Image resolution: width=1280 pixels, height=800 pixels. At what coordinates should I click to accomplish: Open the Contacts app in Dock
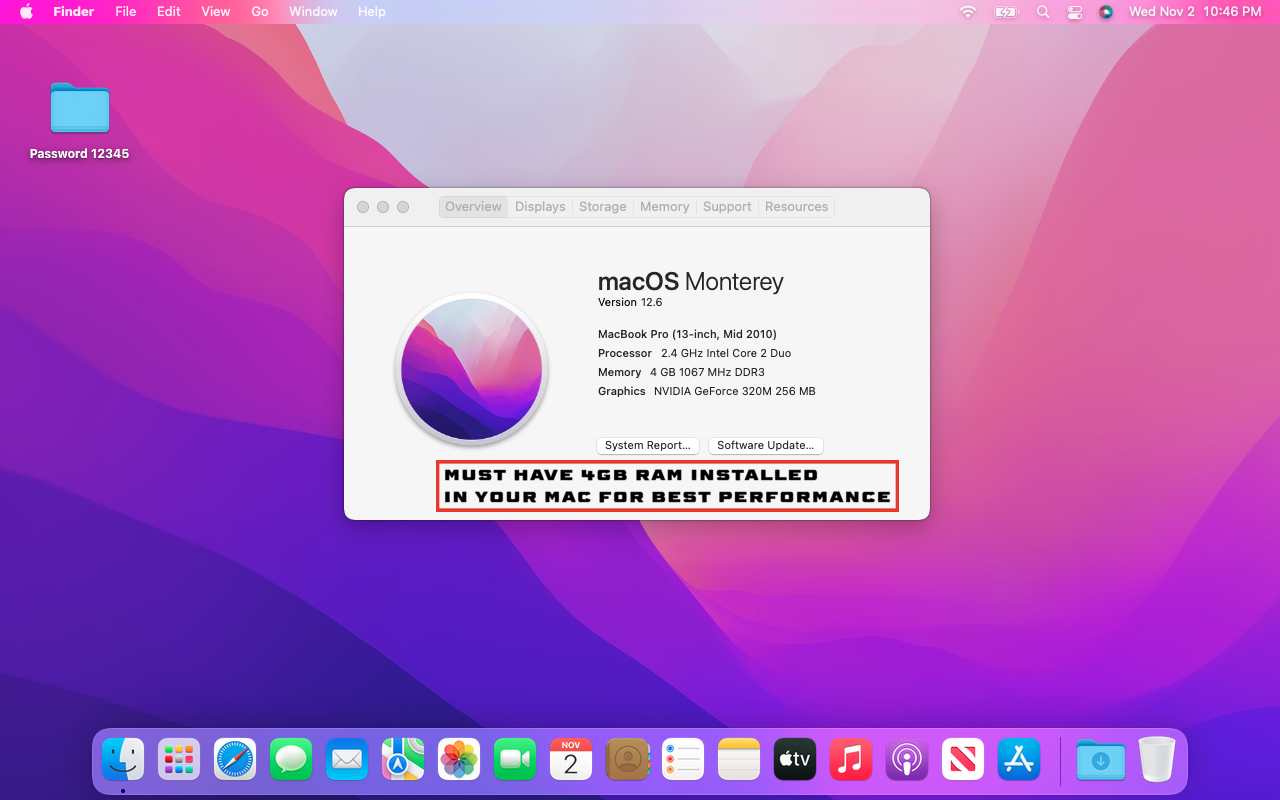[627, 760]
